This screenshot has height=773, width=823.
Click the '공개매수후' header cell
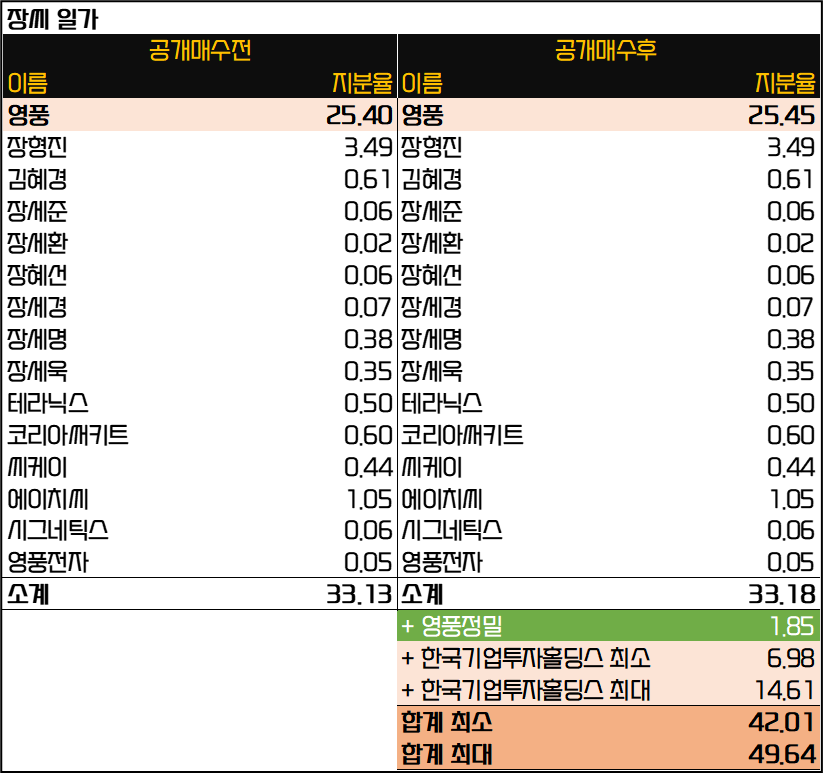tap(606, 50)
